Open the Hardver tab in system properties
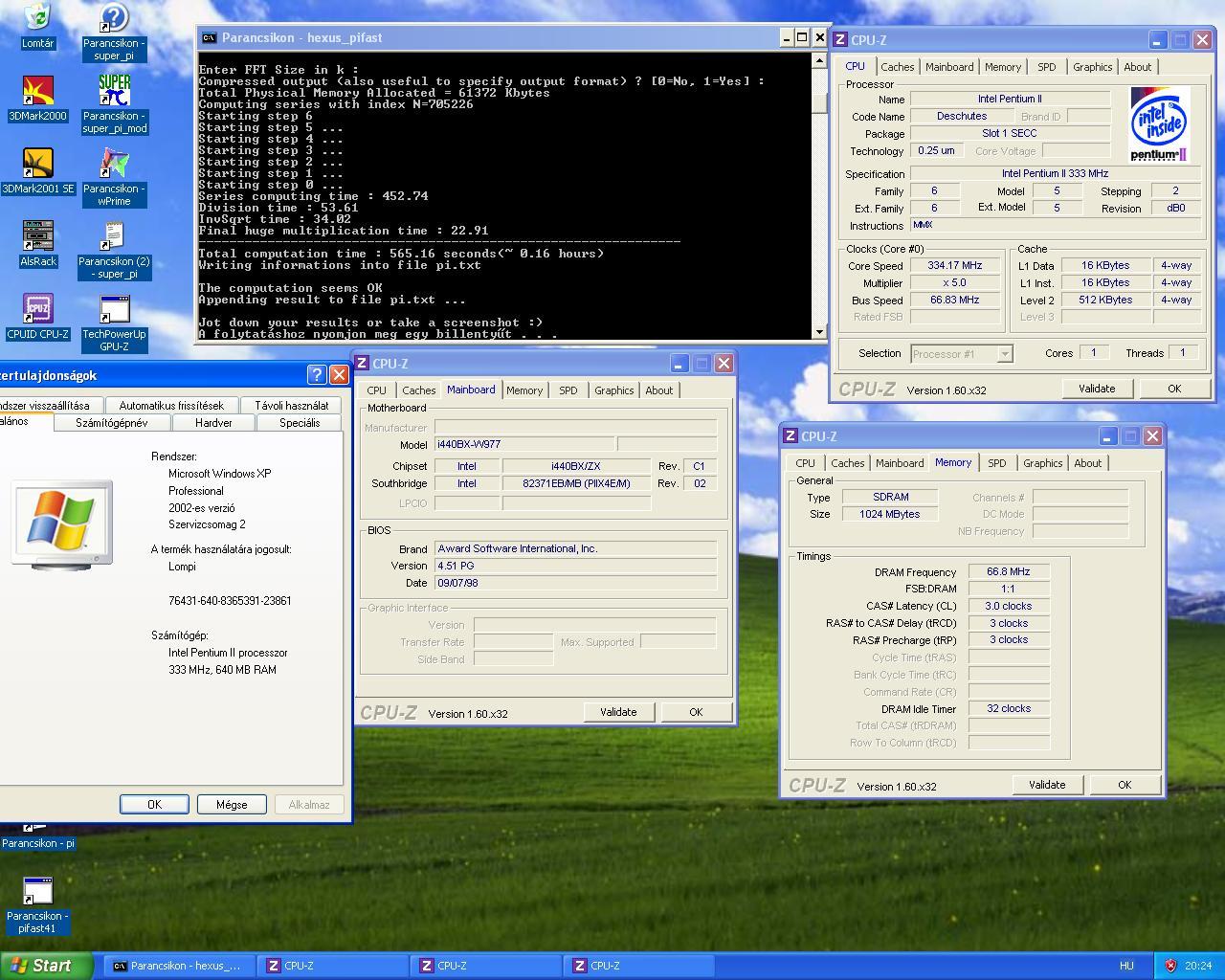 [x=213, y=423]
